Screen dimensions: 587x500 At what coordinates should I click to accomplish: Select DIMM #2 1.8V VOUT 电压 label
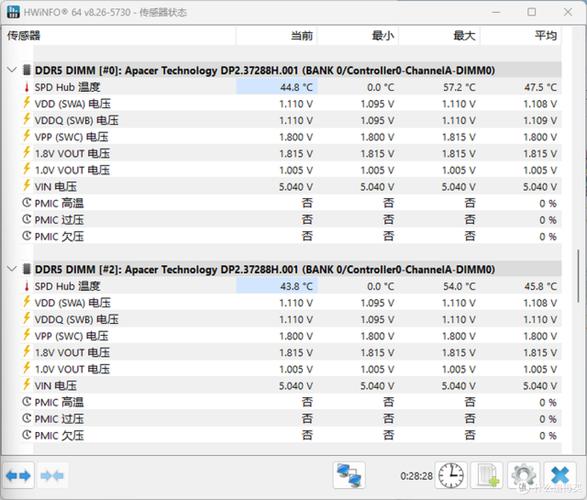[x=72, y=353]
